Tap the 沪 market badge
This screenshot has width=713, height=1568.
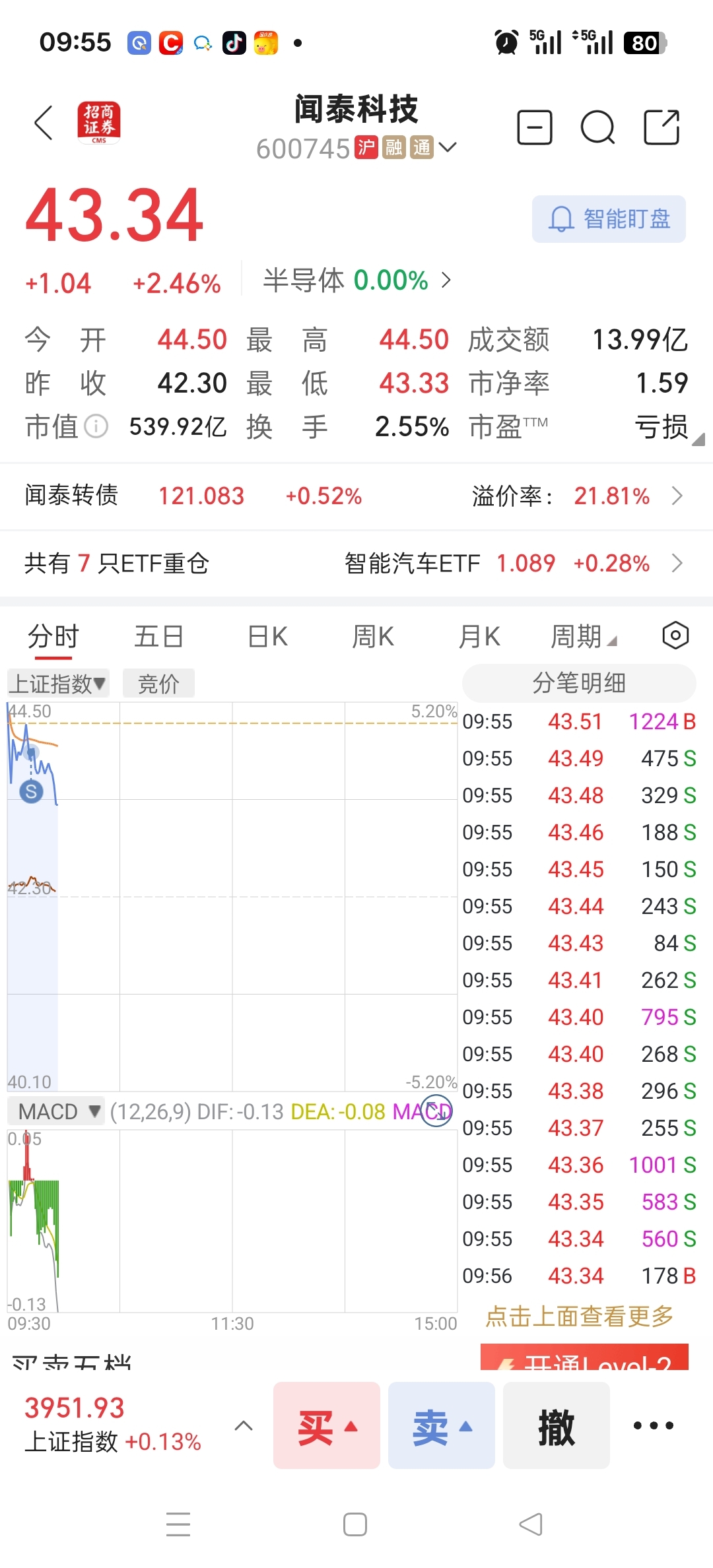click(x=366, y=147)
